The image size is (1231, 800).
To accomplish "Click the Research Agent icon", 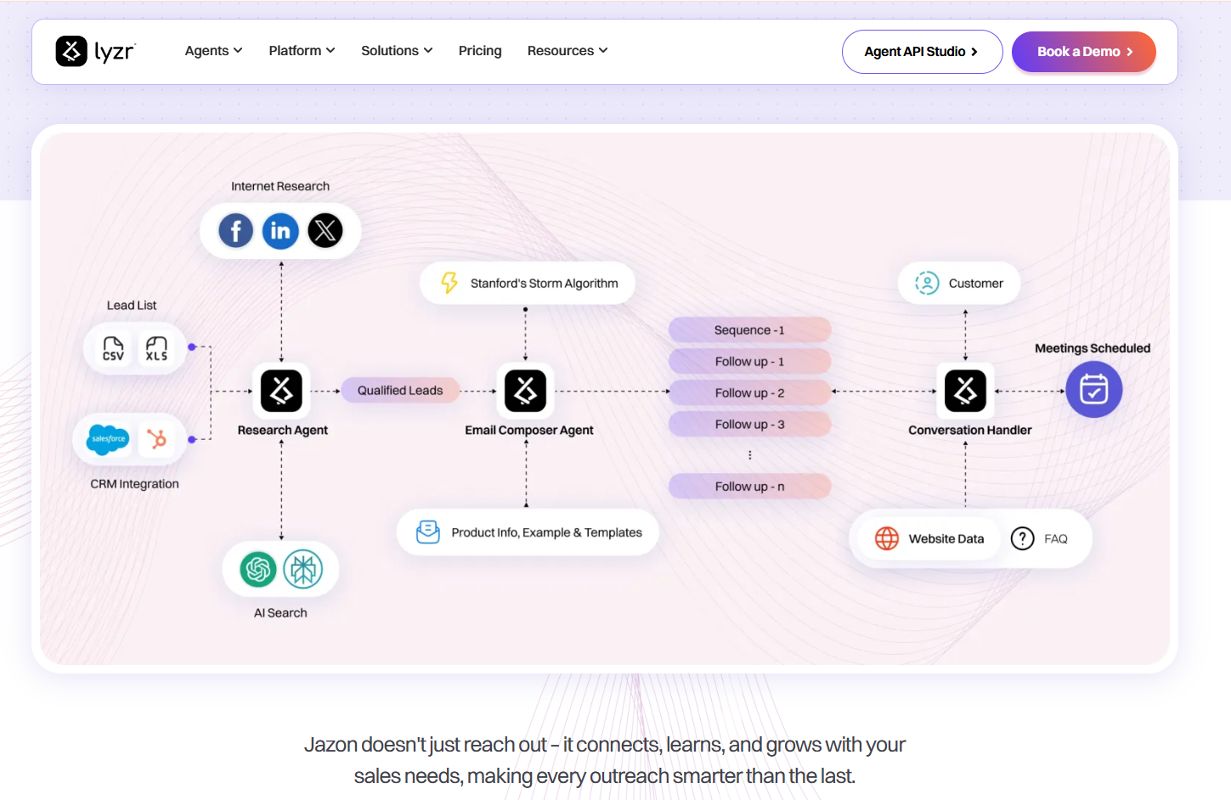I will 281,391.
